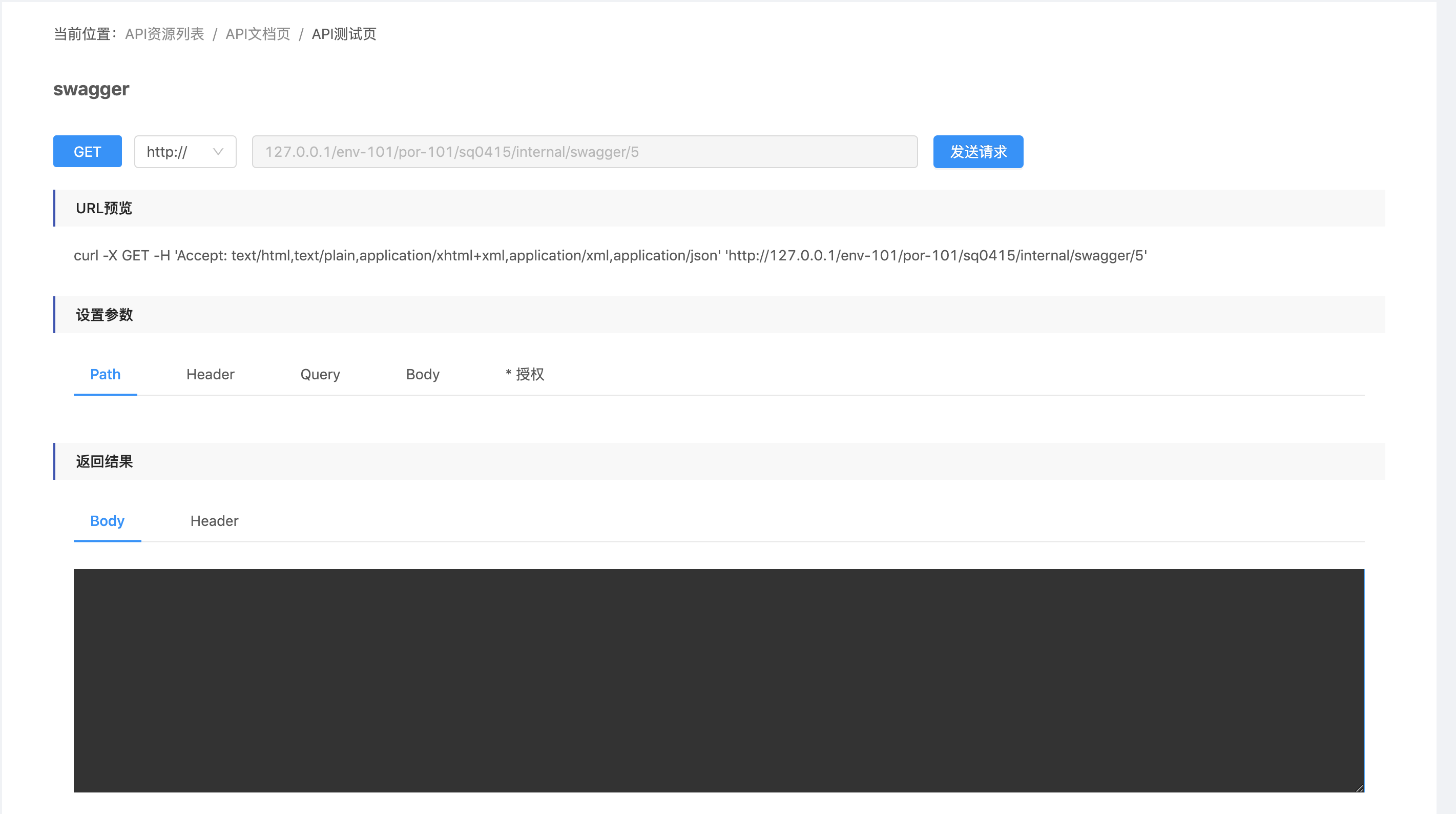The height and width of the screenshot is (814, 1456).
Task: Go to the API文档页 breadcrumb link
Action: coord(258,34)
